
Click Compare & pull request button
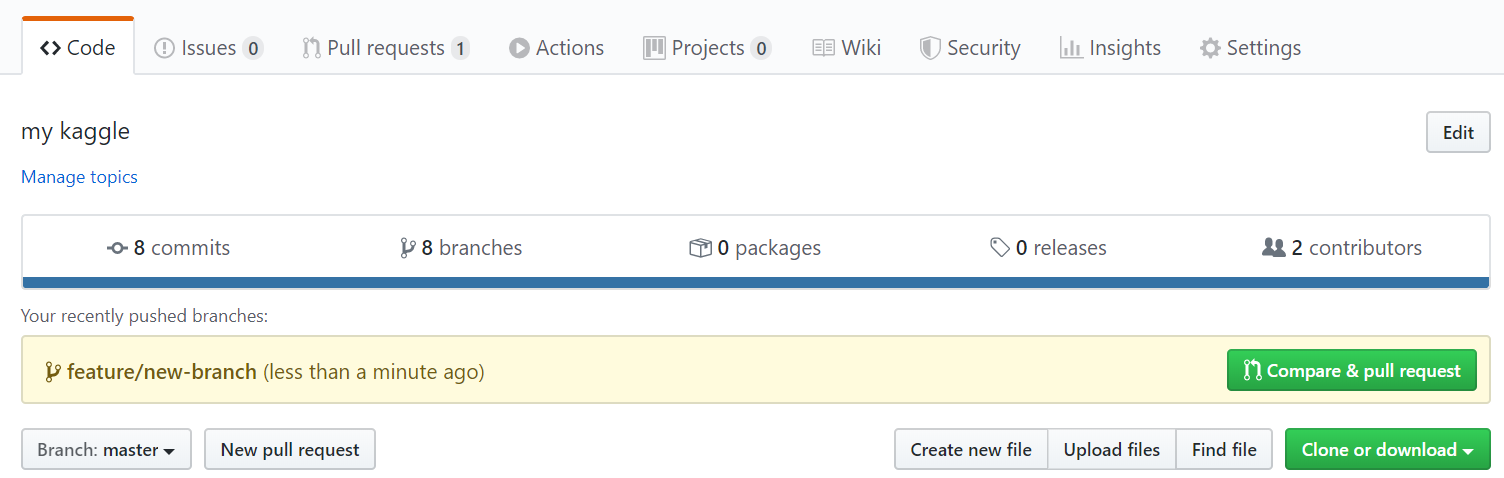tap(1351, 371)
